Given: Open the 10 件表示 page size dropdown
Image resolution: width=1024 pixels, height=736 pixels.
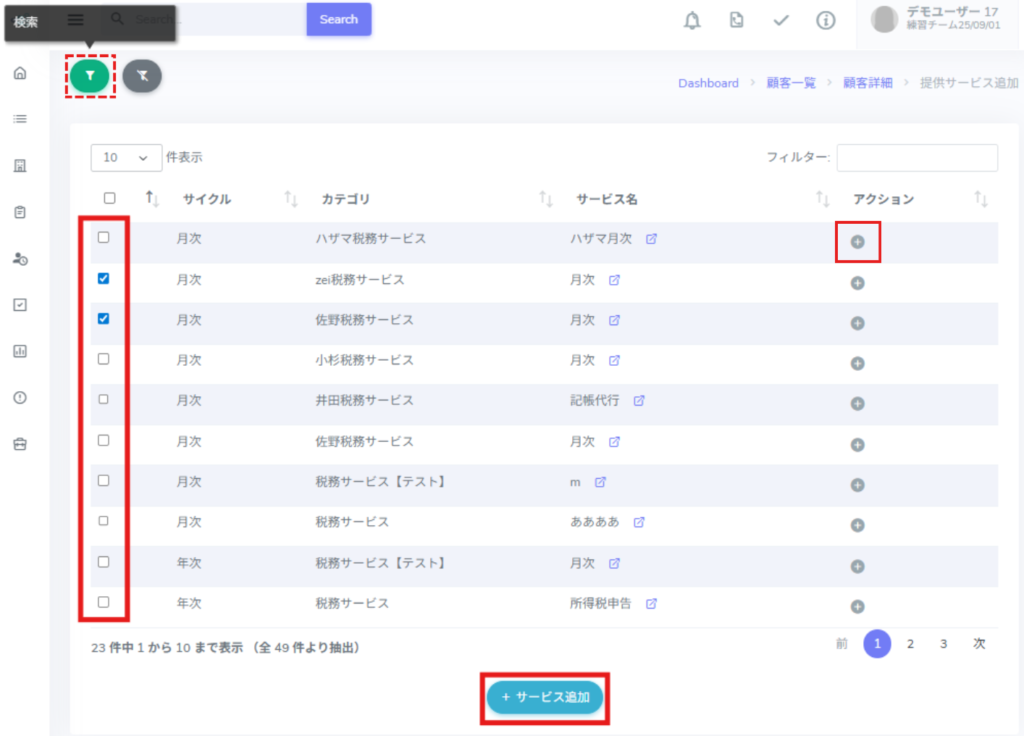Looking at the screenshot, I should coord(126,158).
